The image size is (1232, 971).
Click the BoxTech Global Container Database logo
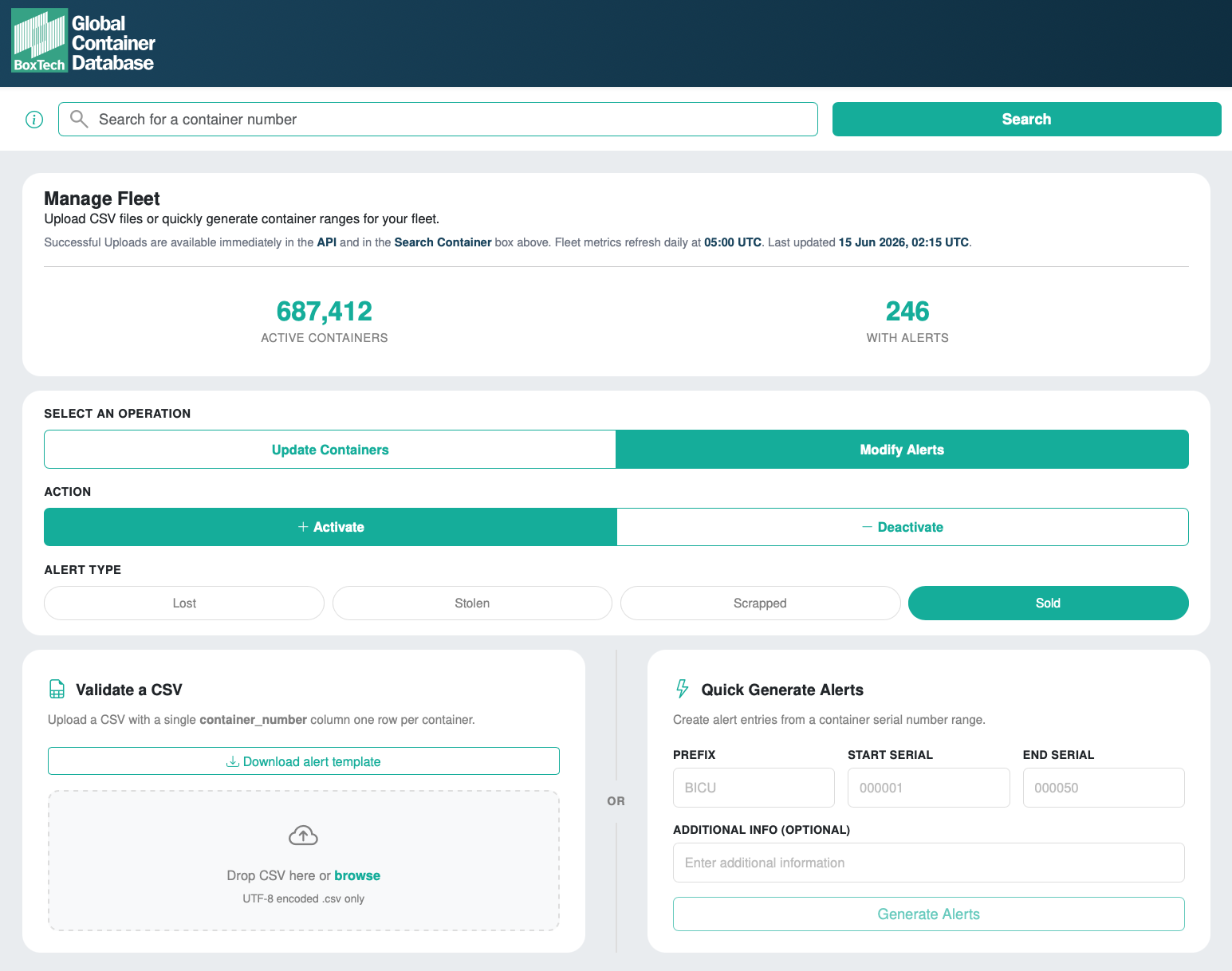(x=83, y=43)
